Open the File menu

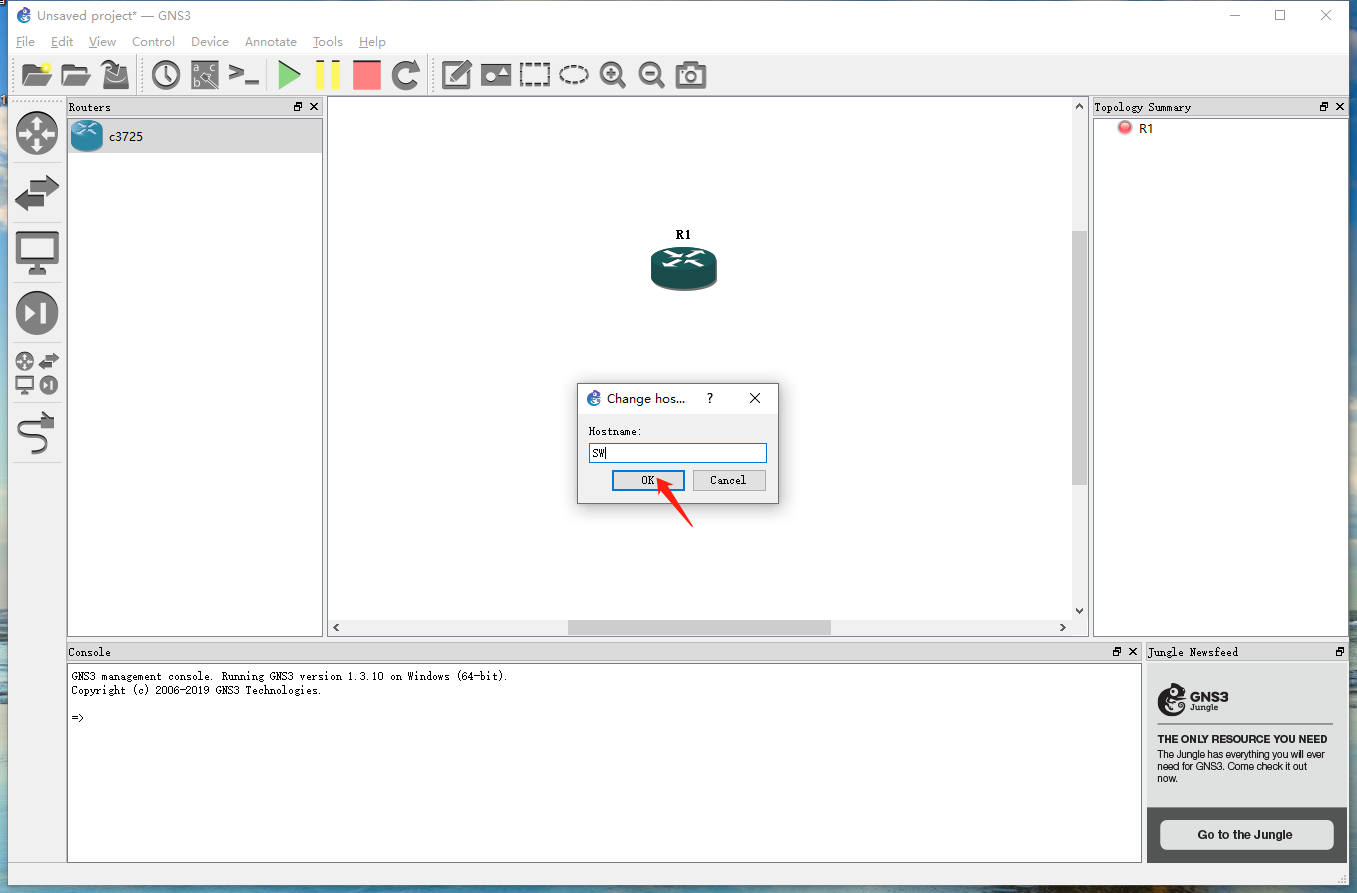[x=25, y=42]
